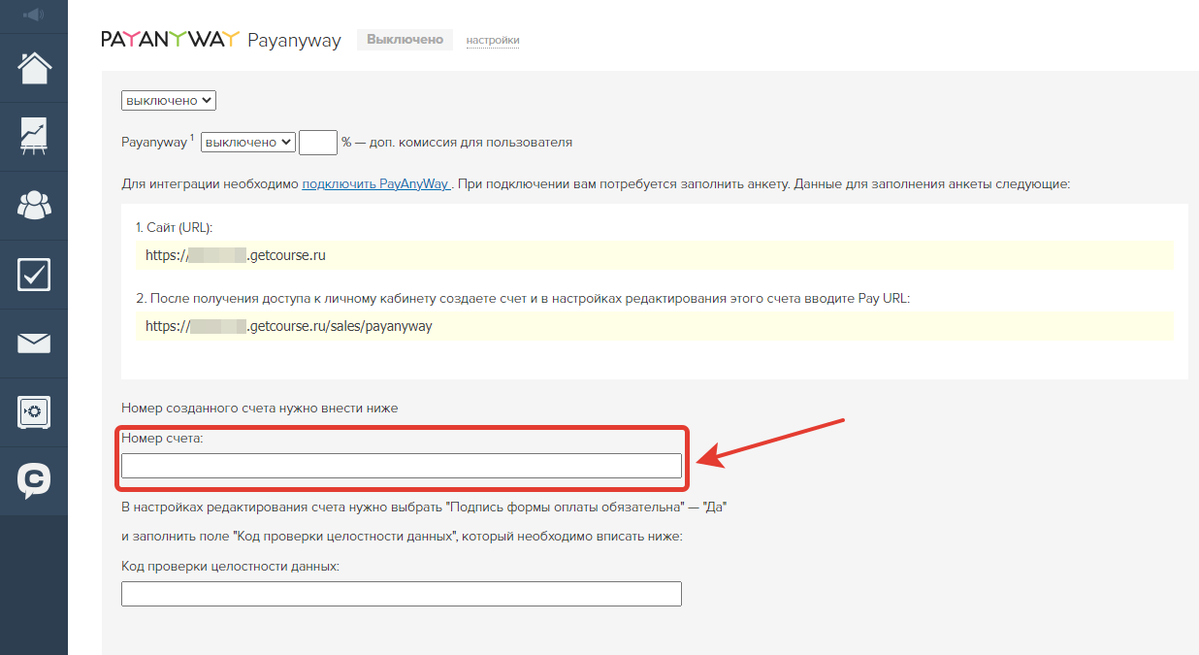Screen dimensions: 1199x655
Task: Open the home icon in sidebar
Action: coord(34,68)
